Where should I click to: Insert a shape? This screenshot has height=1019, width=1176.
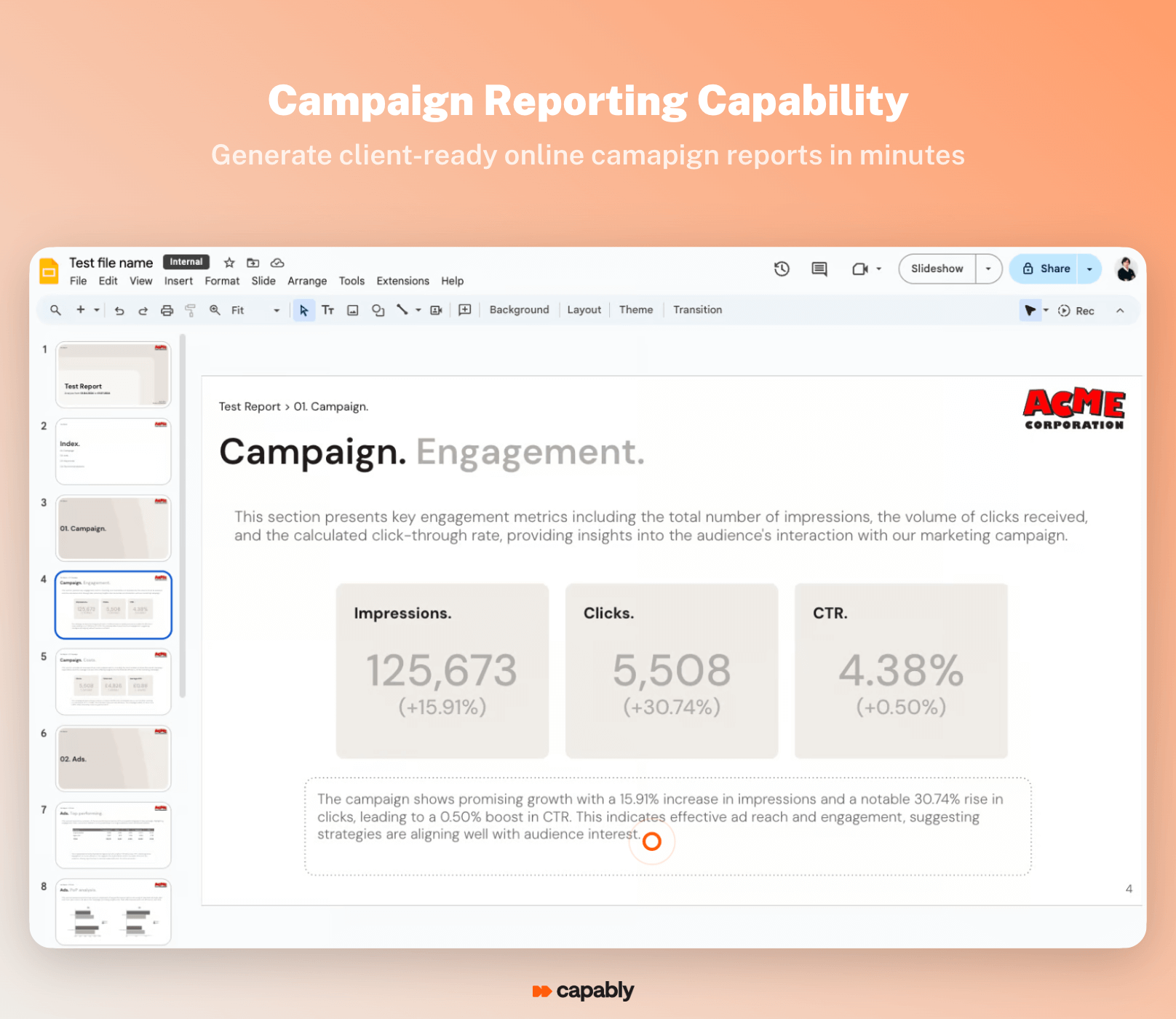pyautogui.click(x=378, y=311)
